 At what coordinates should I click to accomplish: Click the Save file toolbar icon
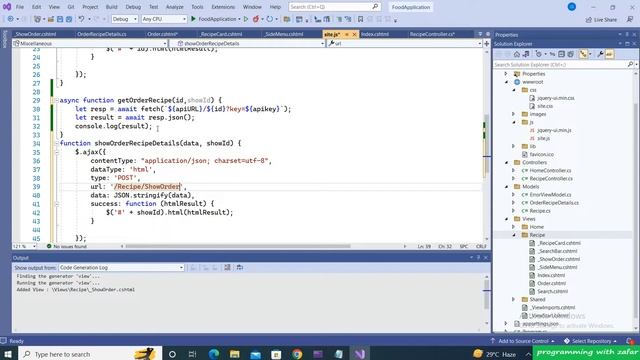(x=60, y=19)
